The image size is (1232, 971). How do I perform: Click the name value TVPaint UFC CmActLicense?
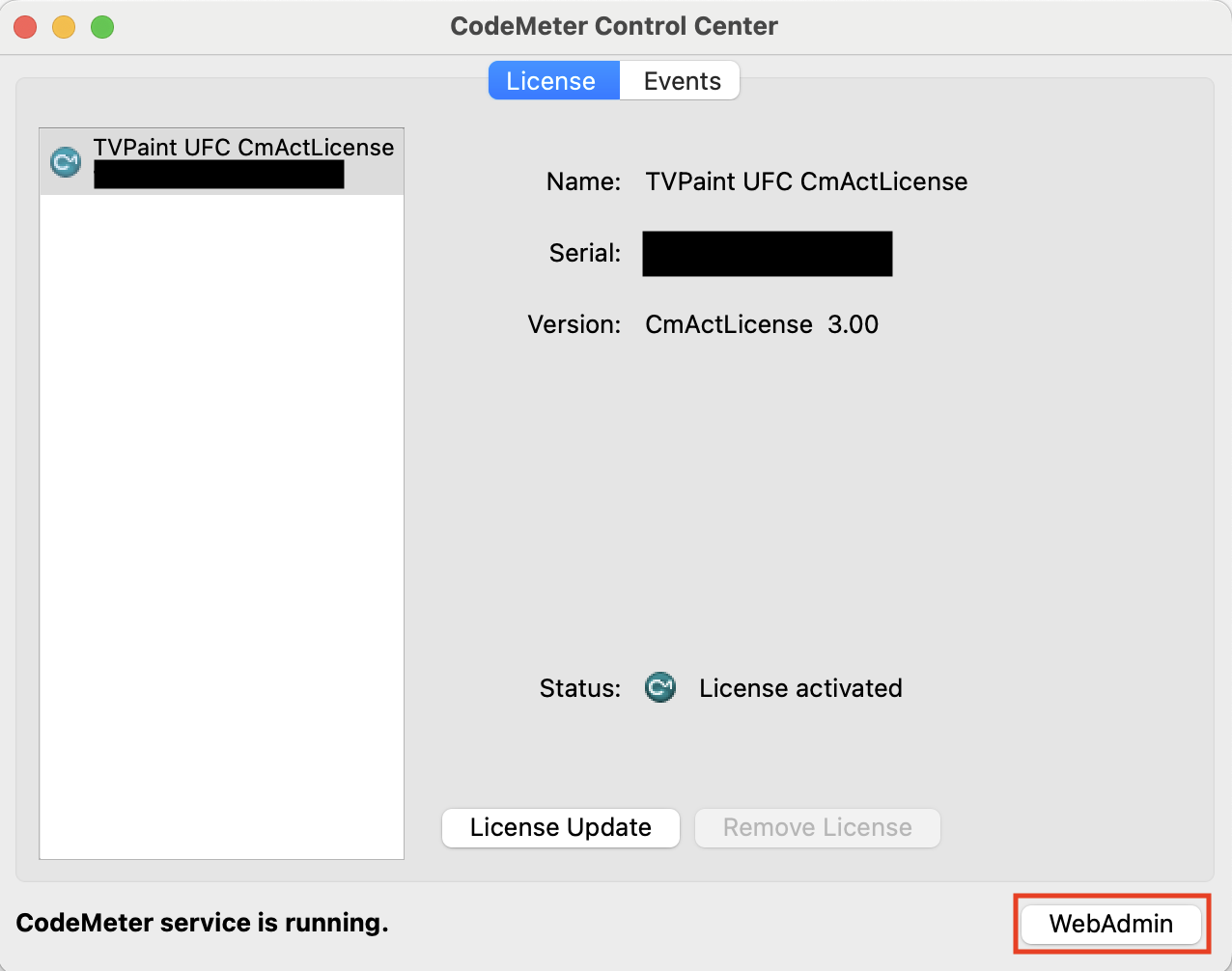pos(806,181)
